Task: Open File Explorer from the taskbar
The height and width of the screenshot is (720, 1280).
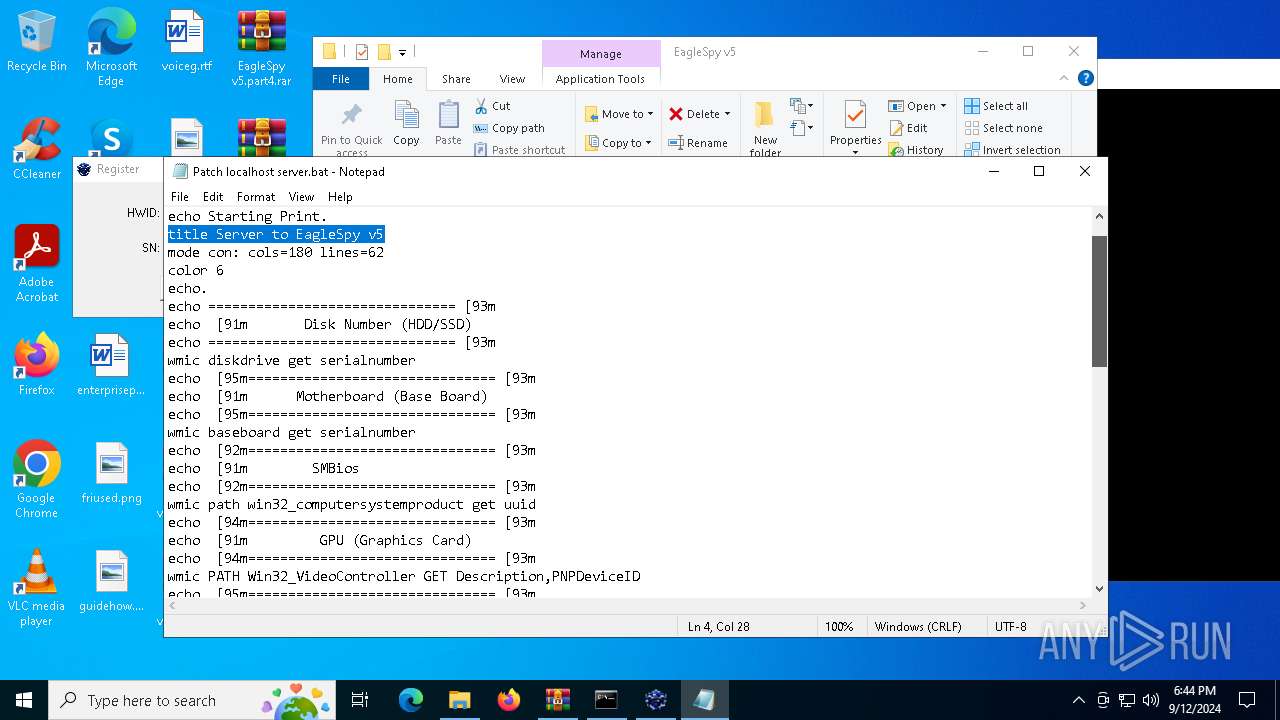Action: (x=459, y=700)
